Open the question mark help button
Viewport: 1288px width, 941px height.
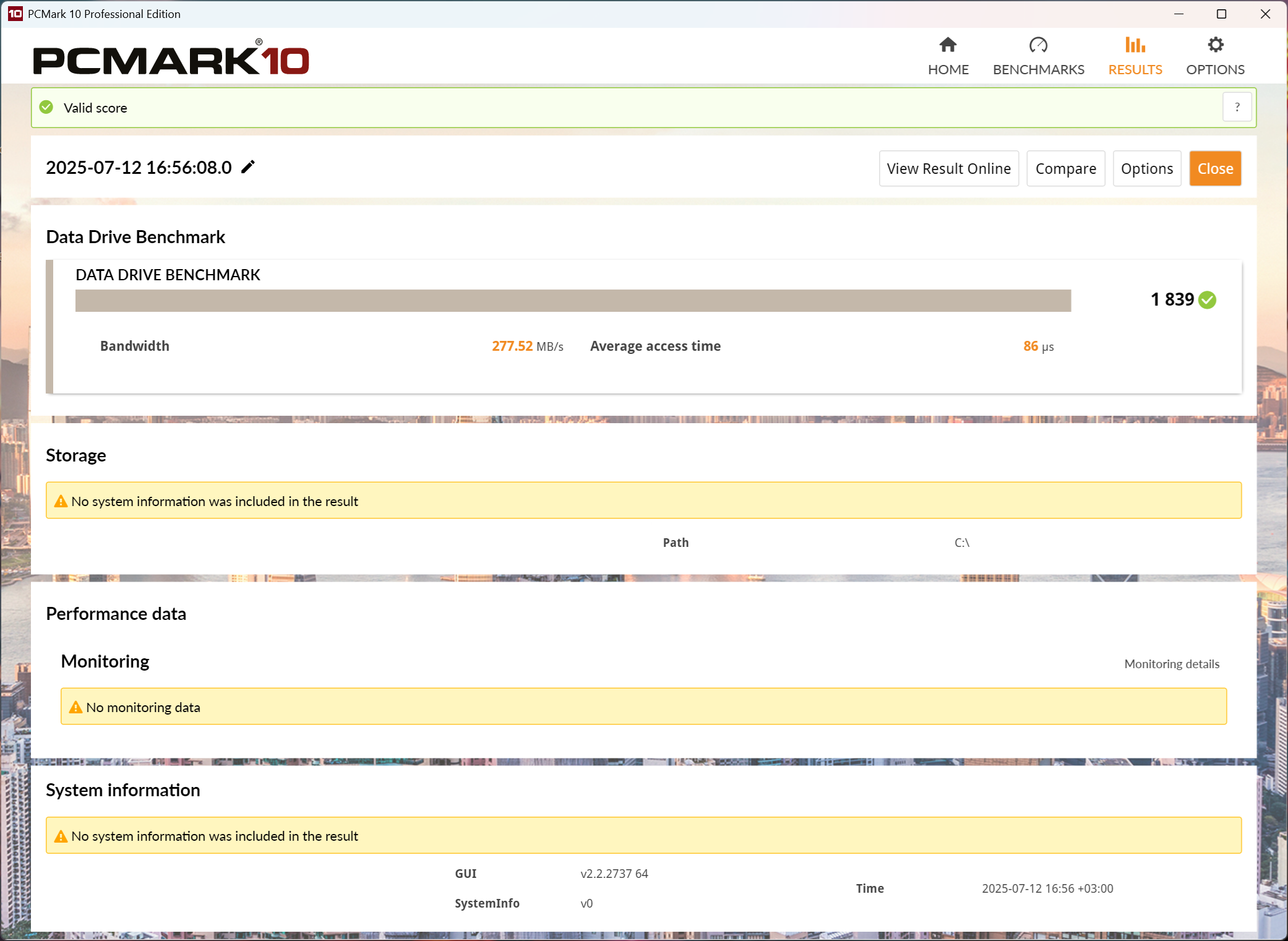point(1237,107)
